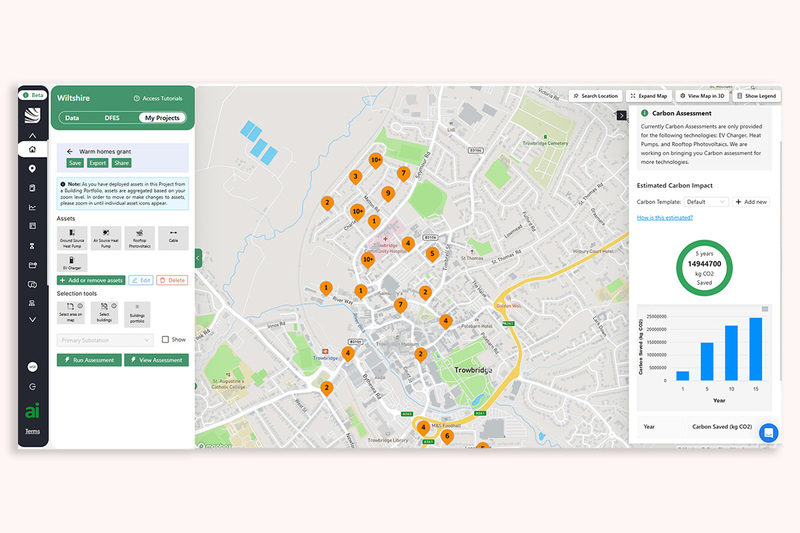Enable the Show checkbox

click(x=166, y=340)
